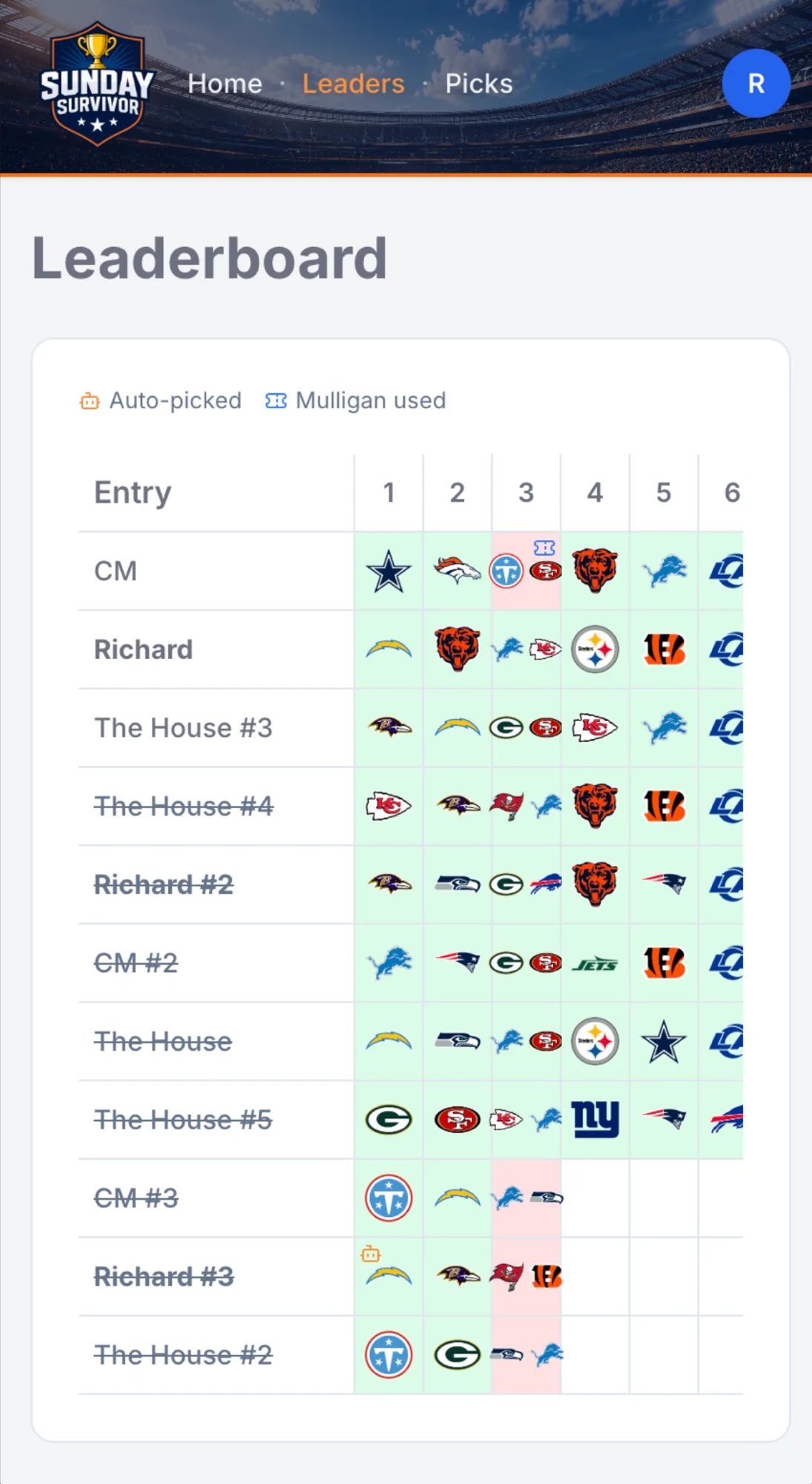Select The House #2's week 2 Packers logo
The image size is (812, 1484).
(x=458, y=1355)
